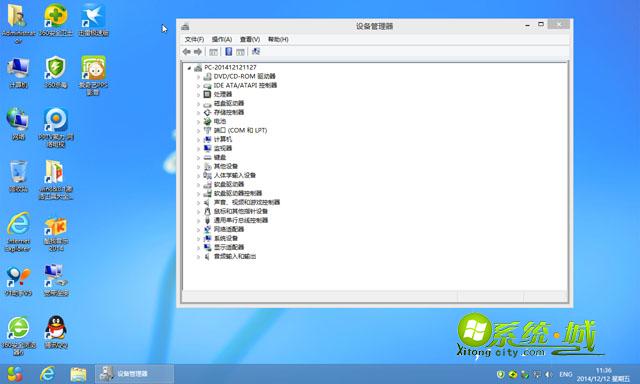Open the 帮助(H) menu
Image resolution: width=640 pixels, height=384 pixels.
(x=278, y=39)
